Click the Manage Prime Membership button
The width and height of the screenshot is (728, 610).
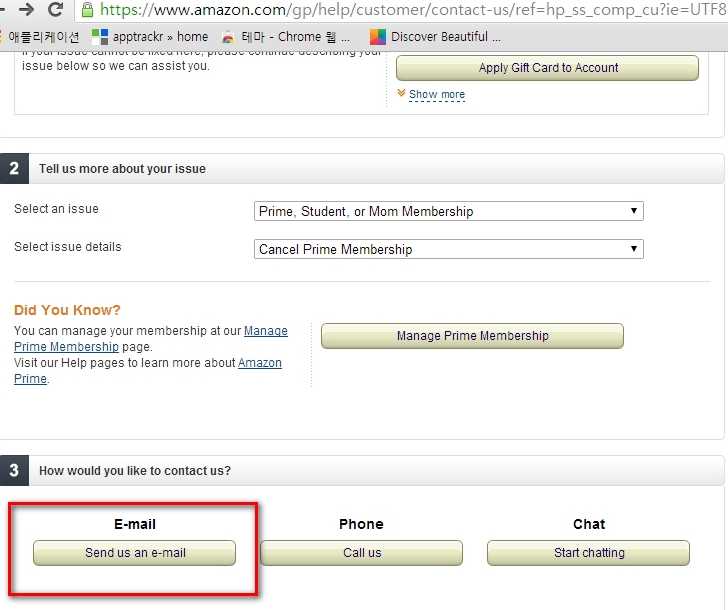pyautogui.click(x=472, y=336)
